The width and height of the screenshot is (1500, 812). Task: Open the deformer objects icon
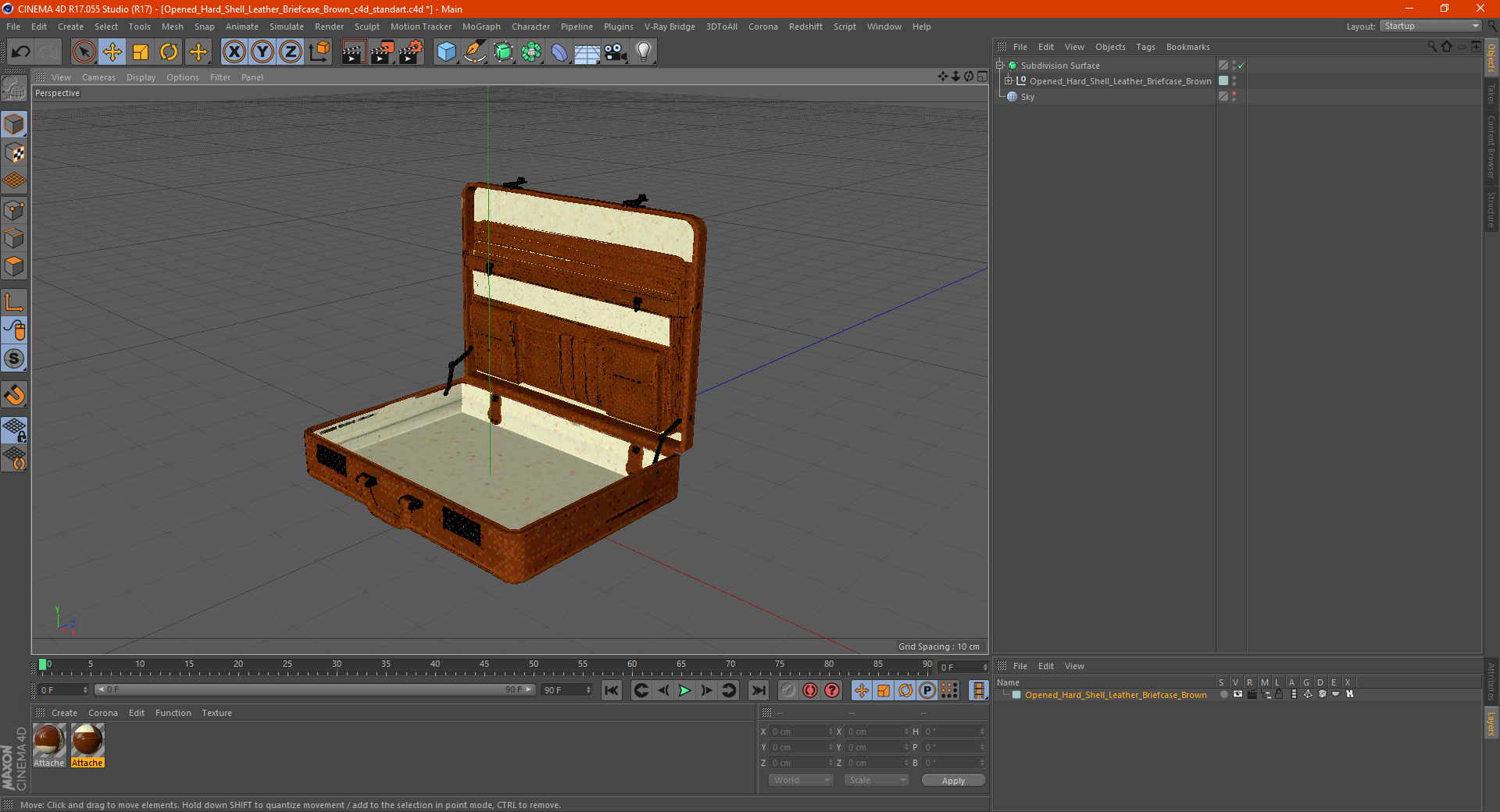pos(559,52)
